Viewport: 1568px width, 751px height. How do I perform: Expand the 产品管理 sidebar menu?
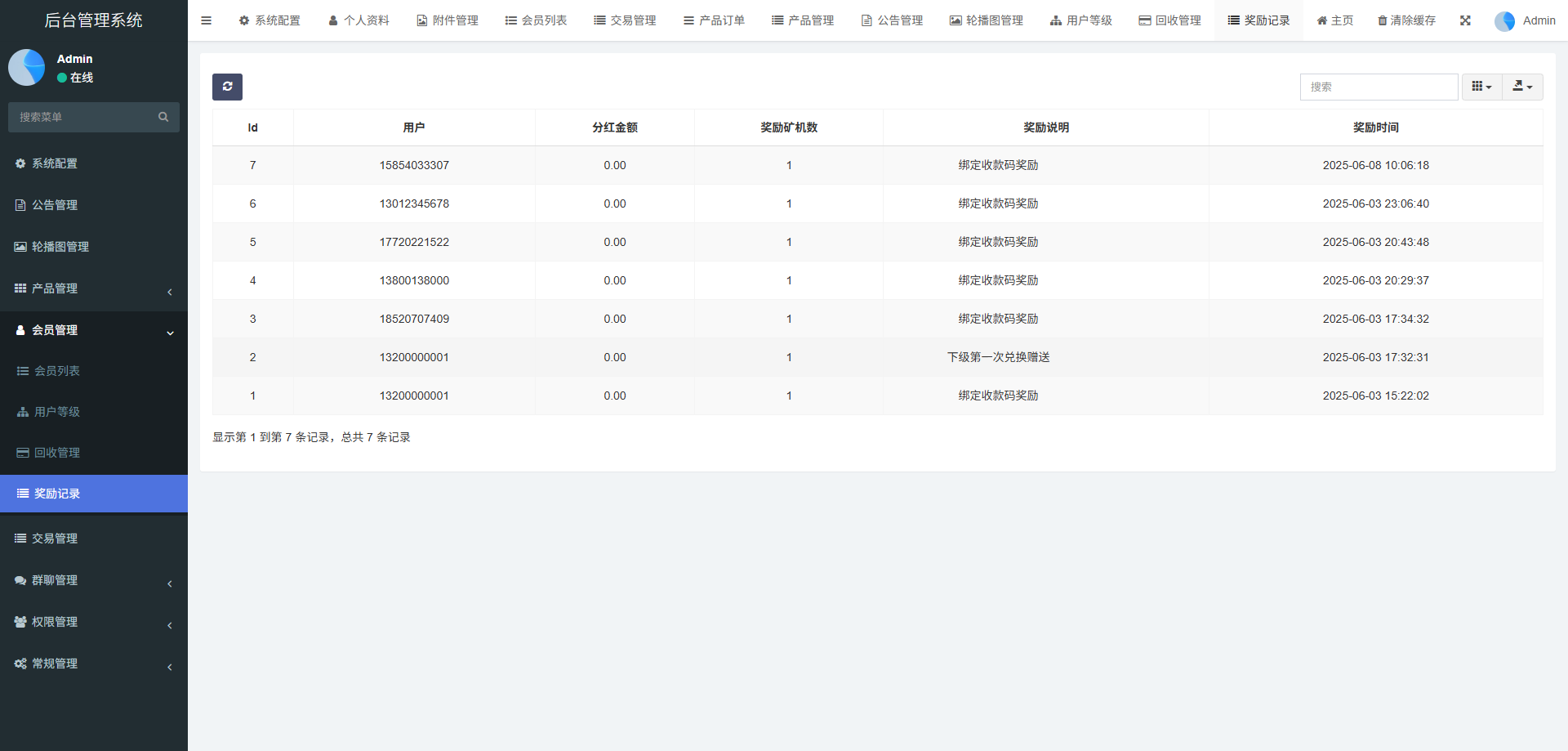tap(93, 288)
